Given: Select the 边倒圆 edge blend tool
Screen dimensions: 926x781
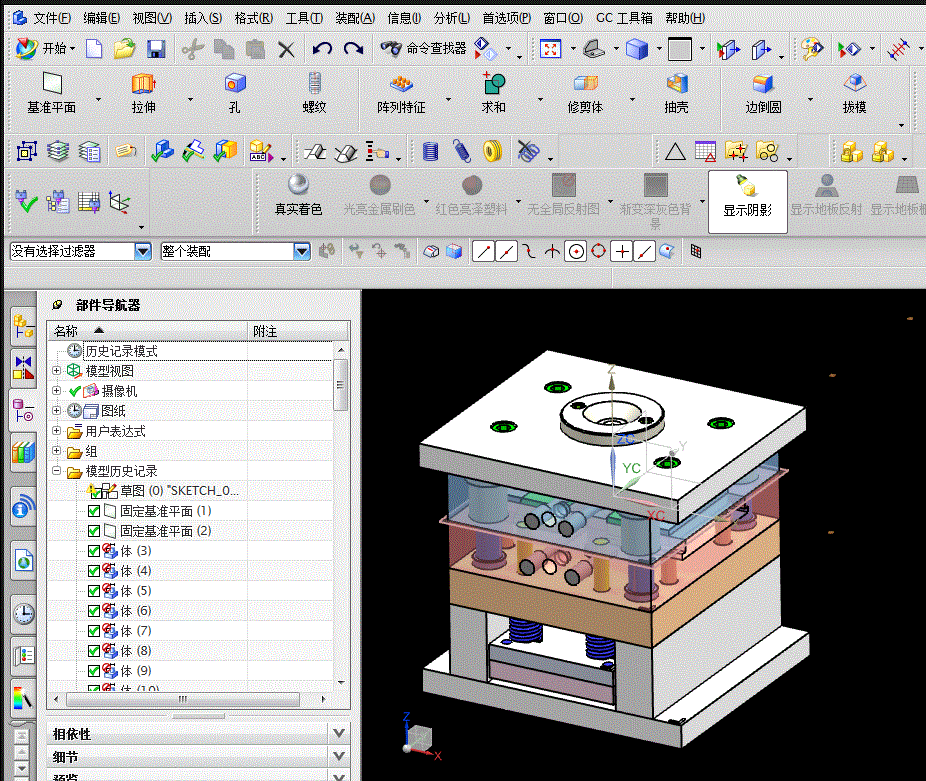Looking at the screenshot, I should [763, 93].
